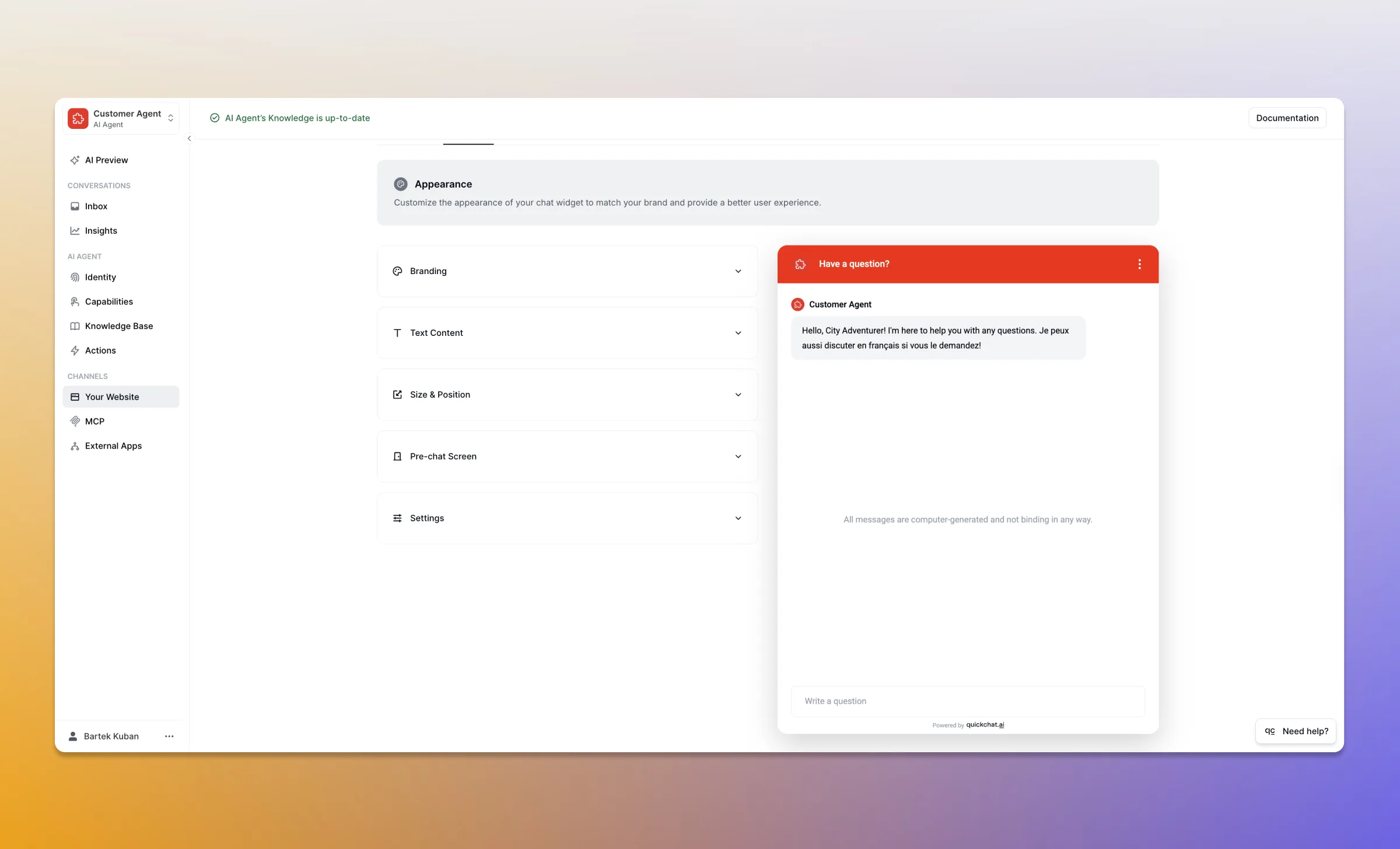Select the Capabilities icon

coord(75,301)
